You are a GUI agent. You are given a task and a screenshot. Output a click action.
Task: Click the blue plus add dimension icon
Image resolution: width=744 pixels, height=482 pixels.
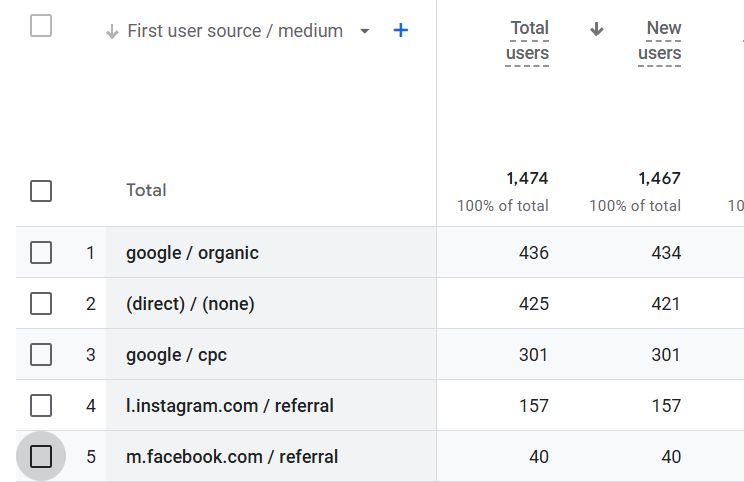(401, 31)
